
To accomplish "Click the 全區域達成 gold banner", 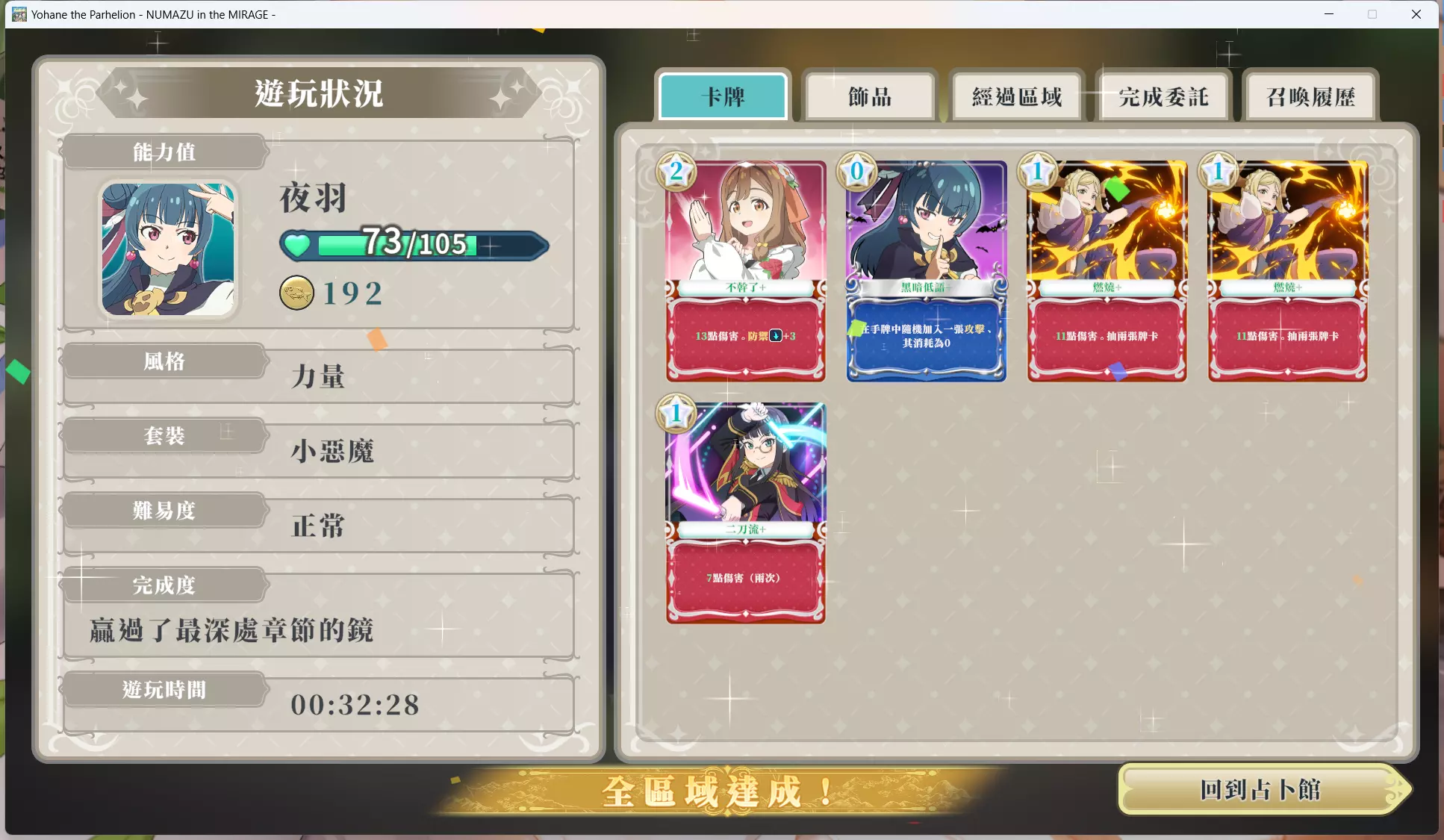I will pyautogui.click(x=717, y=791).
